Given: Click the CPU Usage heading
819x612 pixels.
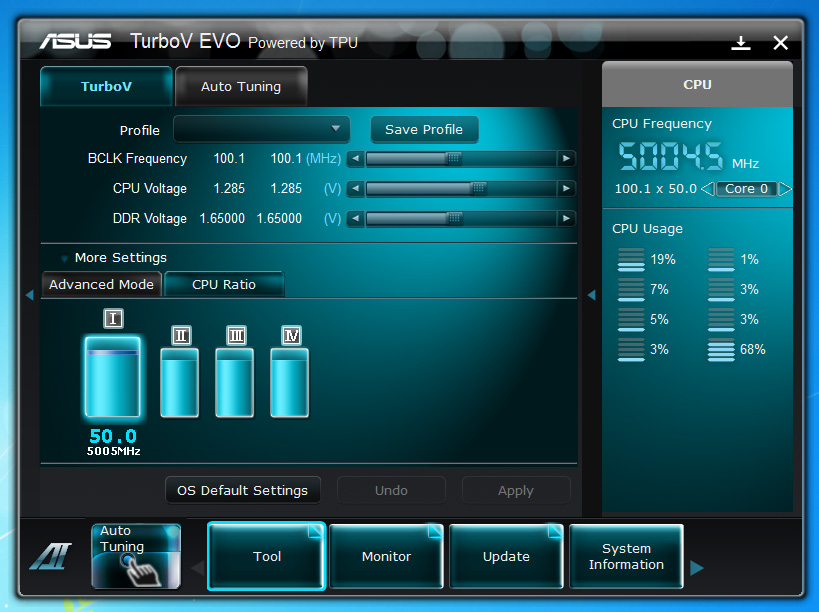Looking at the screenshot, I should click(x=647, y=229).
